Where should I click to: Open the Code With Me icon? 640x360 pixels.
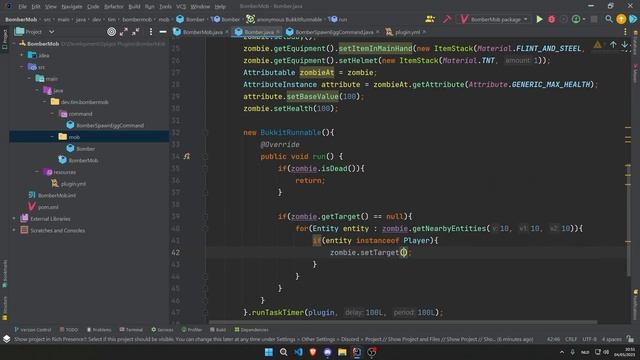tap(430, 19)
